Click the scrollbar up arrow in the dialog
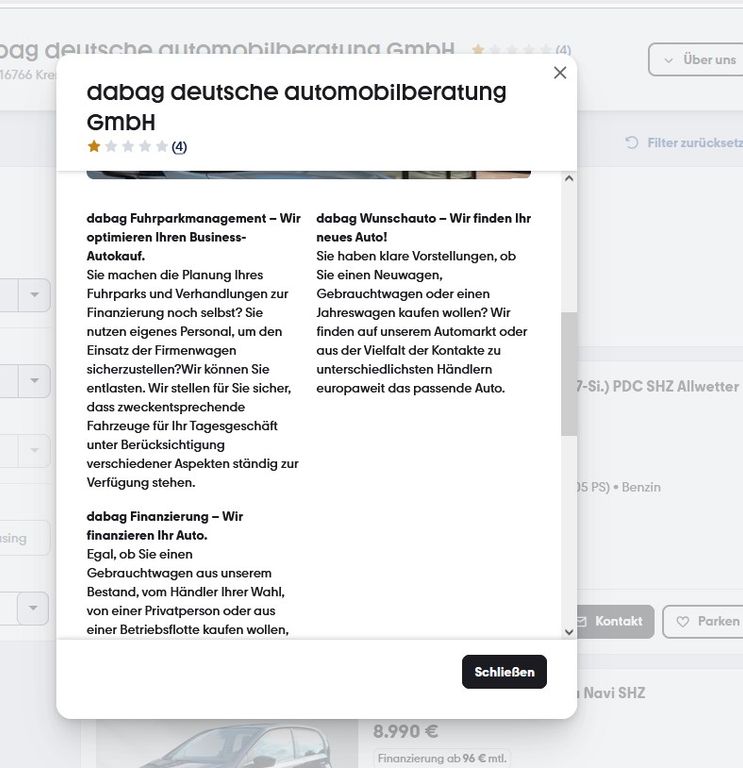This screenshot has width=743, height=768. coord(569,179)
